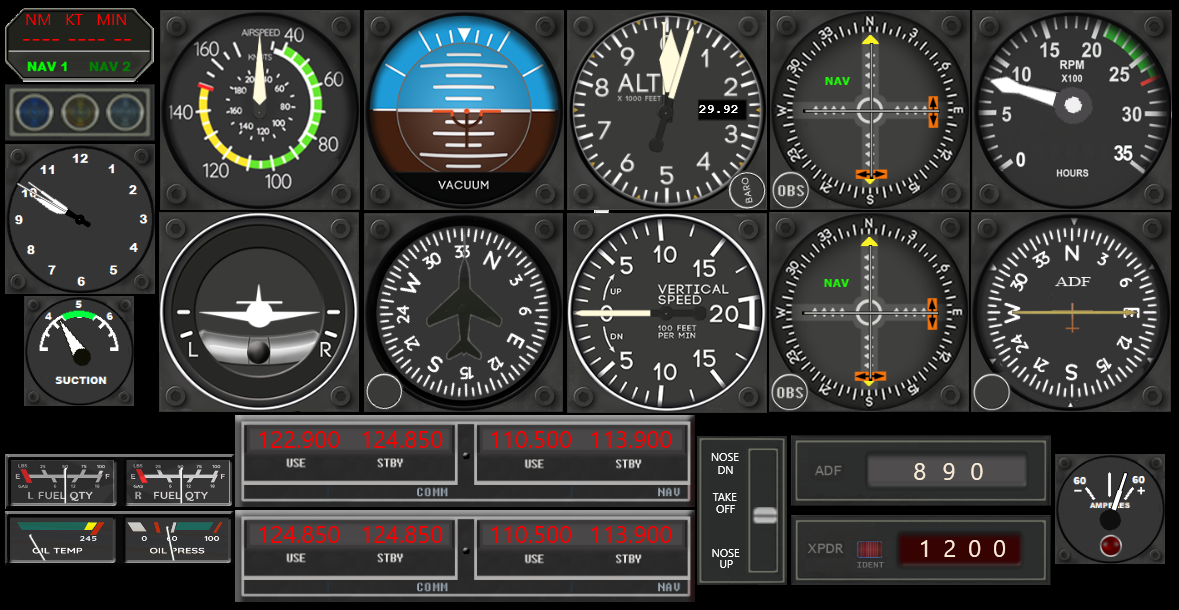Click the bottom COMM USE frequency 124.850
This screenshot has height=610, width=1179.
(300, 535)
